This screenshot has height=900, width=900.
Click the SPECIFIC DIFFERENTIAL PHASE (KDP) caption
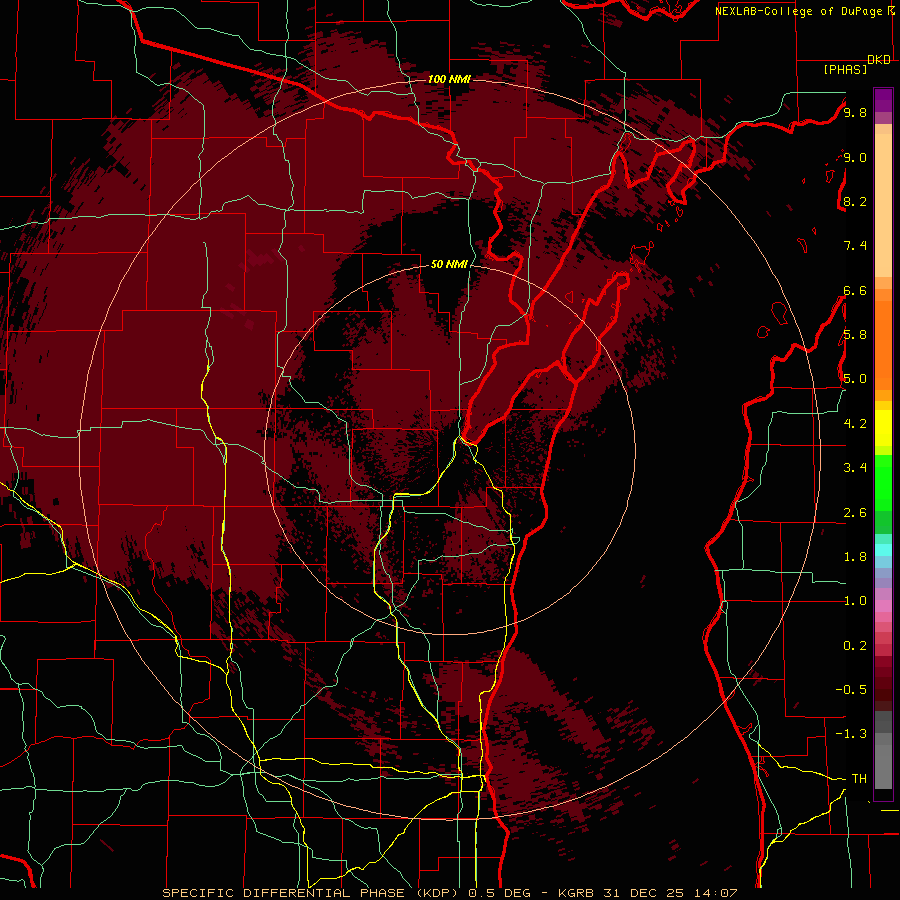coord(313,893)
